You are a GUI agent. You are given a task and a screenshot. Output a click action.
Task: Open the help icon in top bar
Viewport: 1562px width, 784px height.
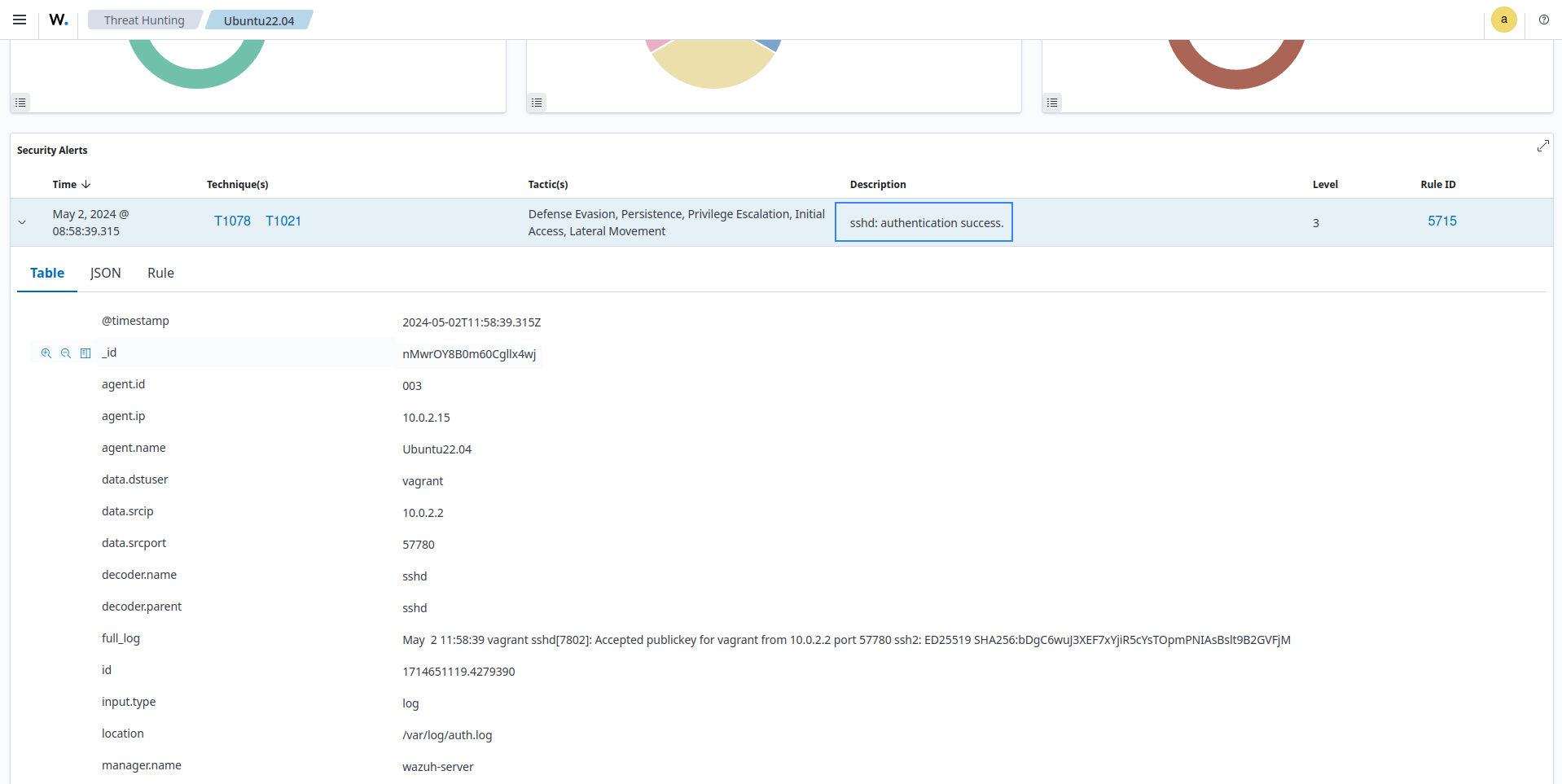tap(1543, 20)
